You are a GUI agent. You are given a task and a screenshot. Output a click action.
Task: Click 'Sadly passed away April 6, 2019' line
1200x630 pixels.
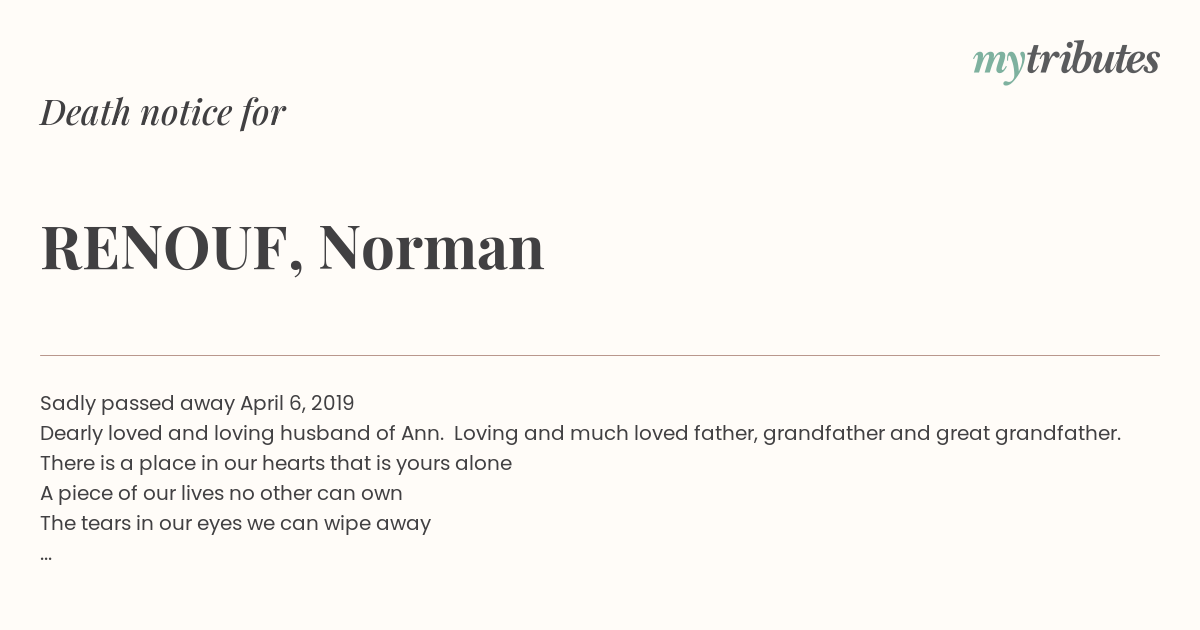[197, 403]
